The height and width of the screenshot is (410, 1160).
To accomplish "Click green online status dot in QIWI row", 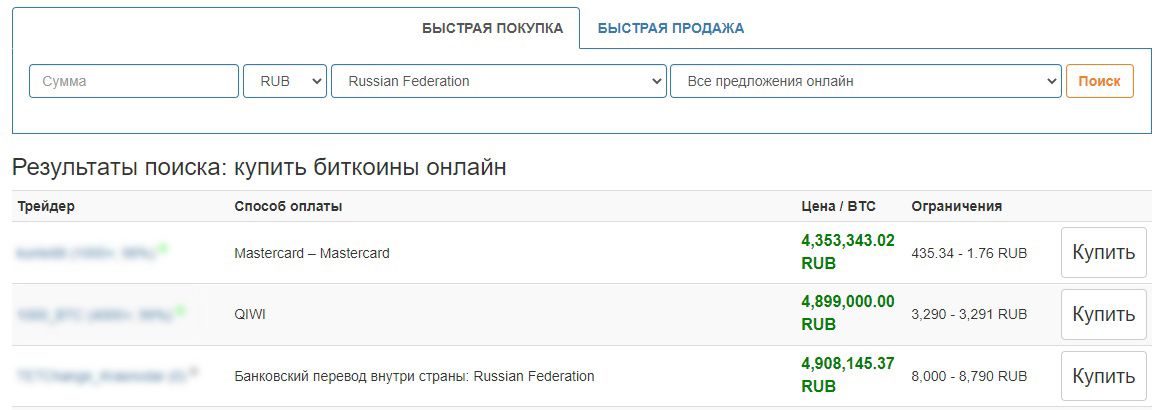I will tap(180, 310).
